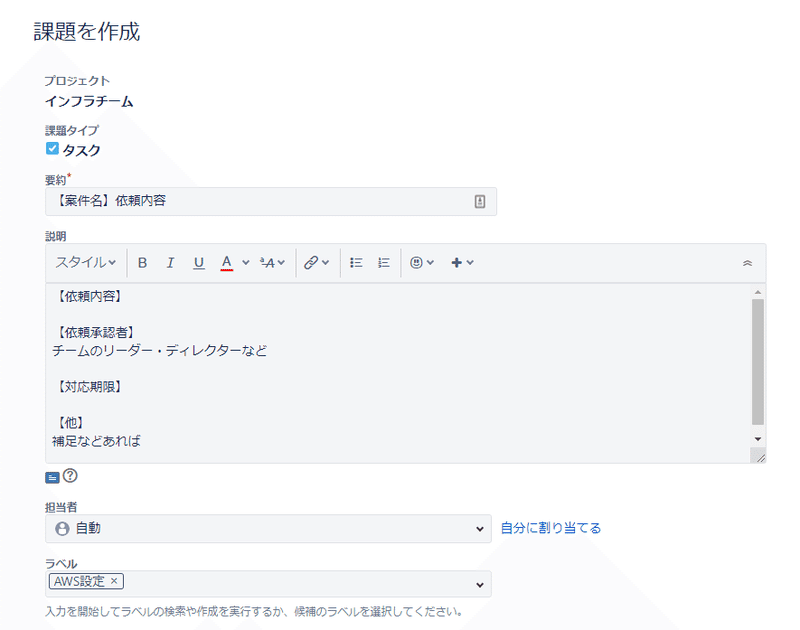
Task: Click the plus insert-more icon
Action: pos(457,263)
